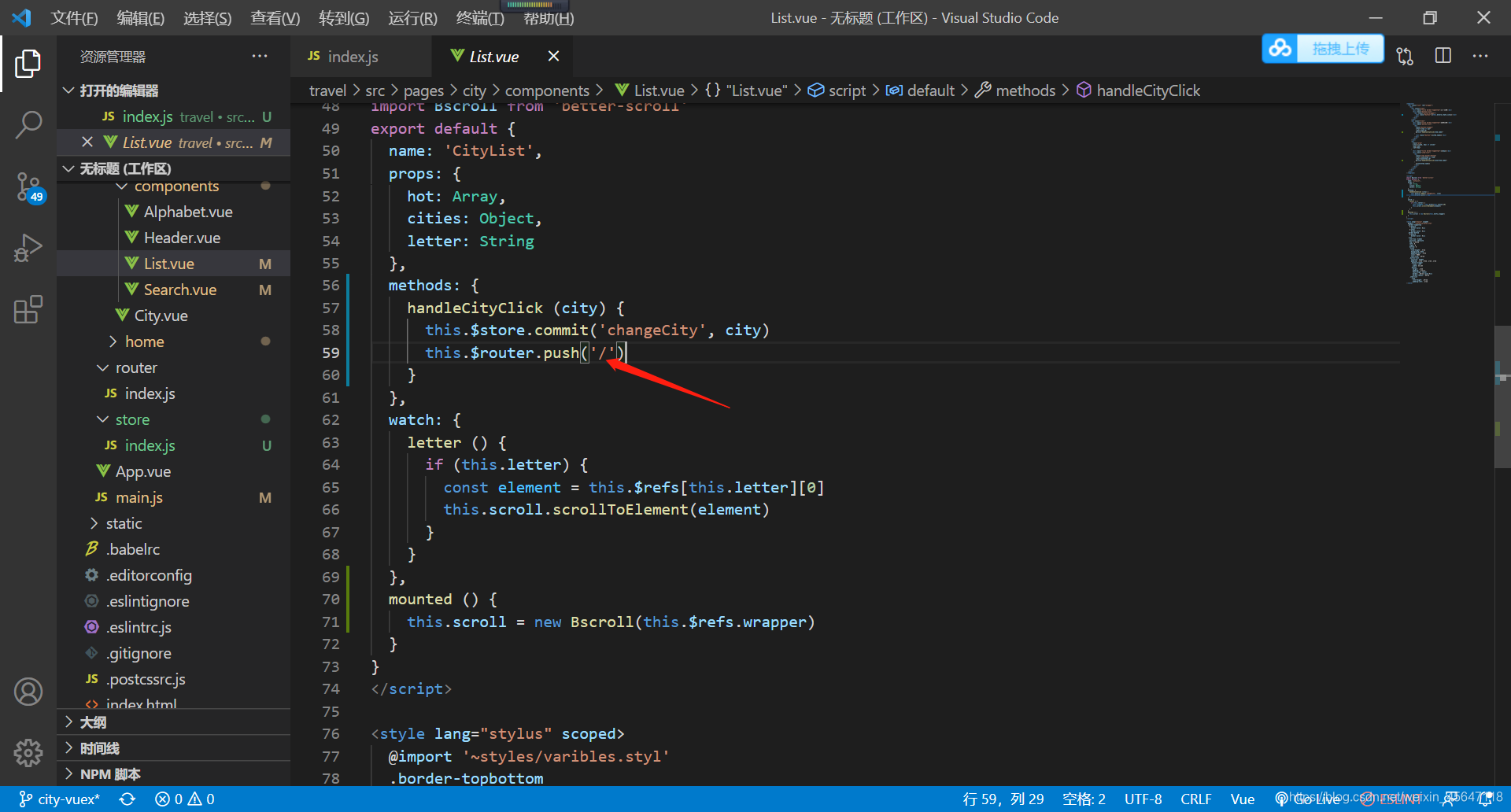Screen dimensions: 1511x812
Task: Open changes compare icon in editor toolbar
Action: [1405, 56]
